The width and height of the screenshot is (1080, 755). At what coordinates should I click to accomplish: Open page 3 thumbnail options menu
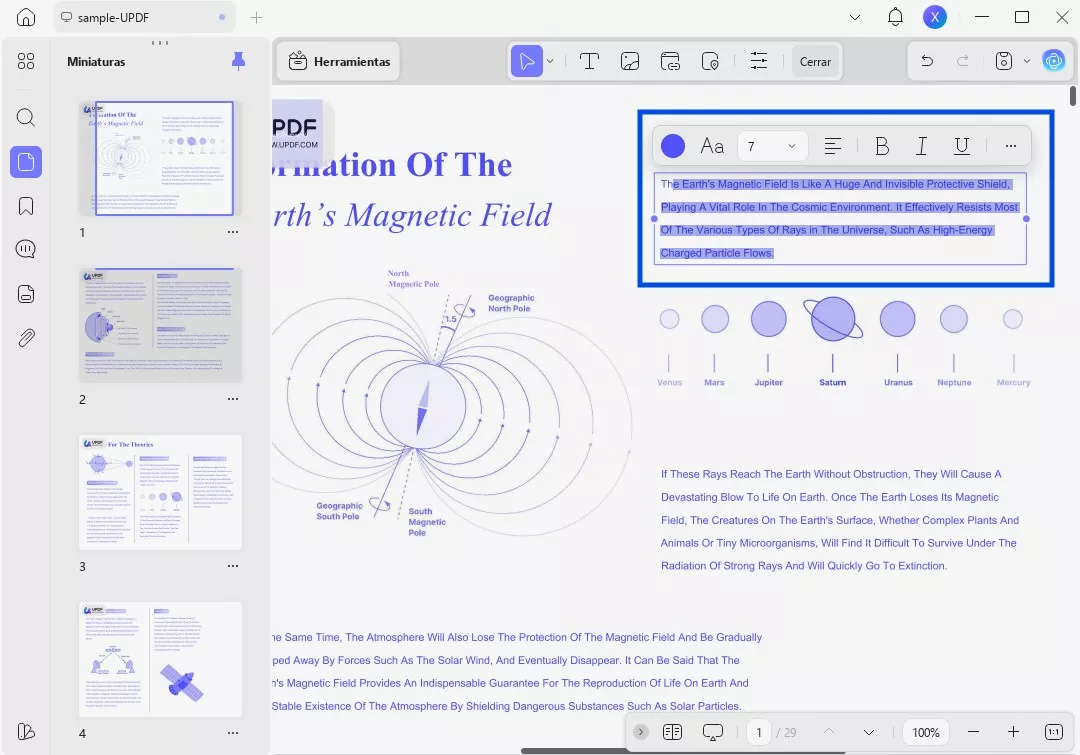[x=233, y=566]
